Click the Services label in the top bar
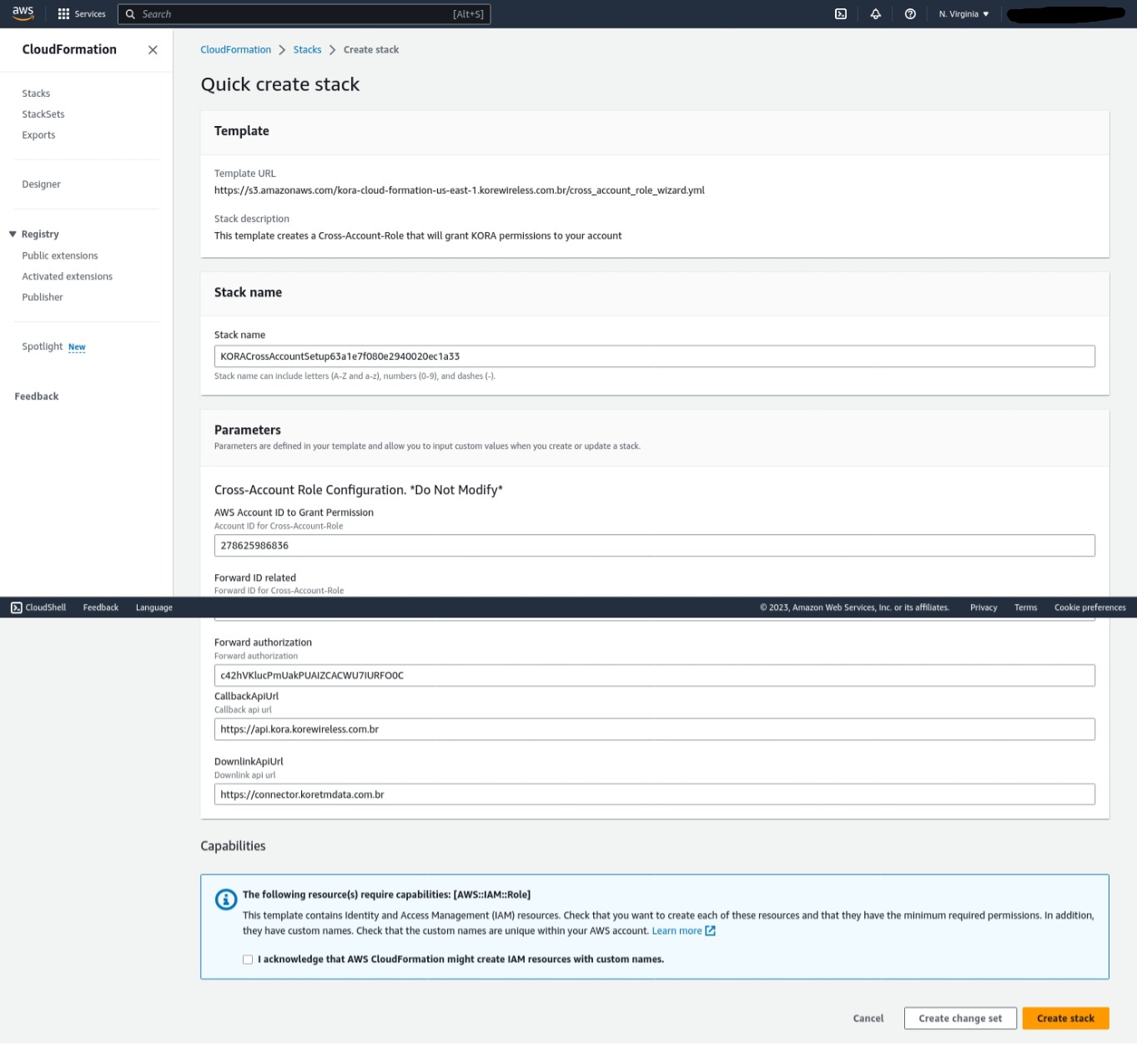Viewport: 1137px width, 1064px height. tap(90, 14)
